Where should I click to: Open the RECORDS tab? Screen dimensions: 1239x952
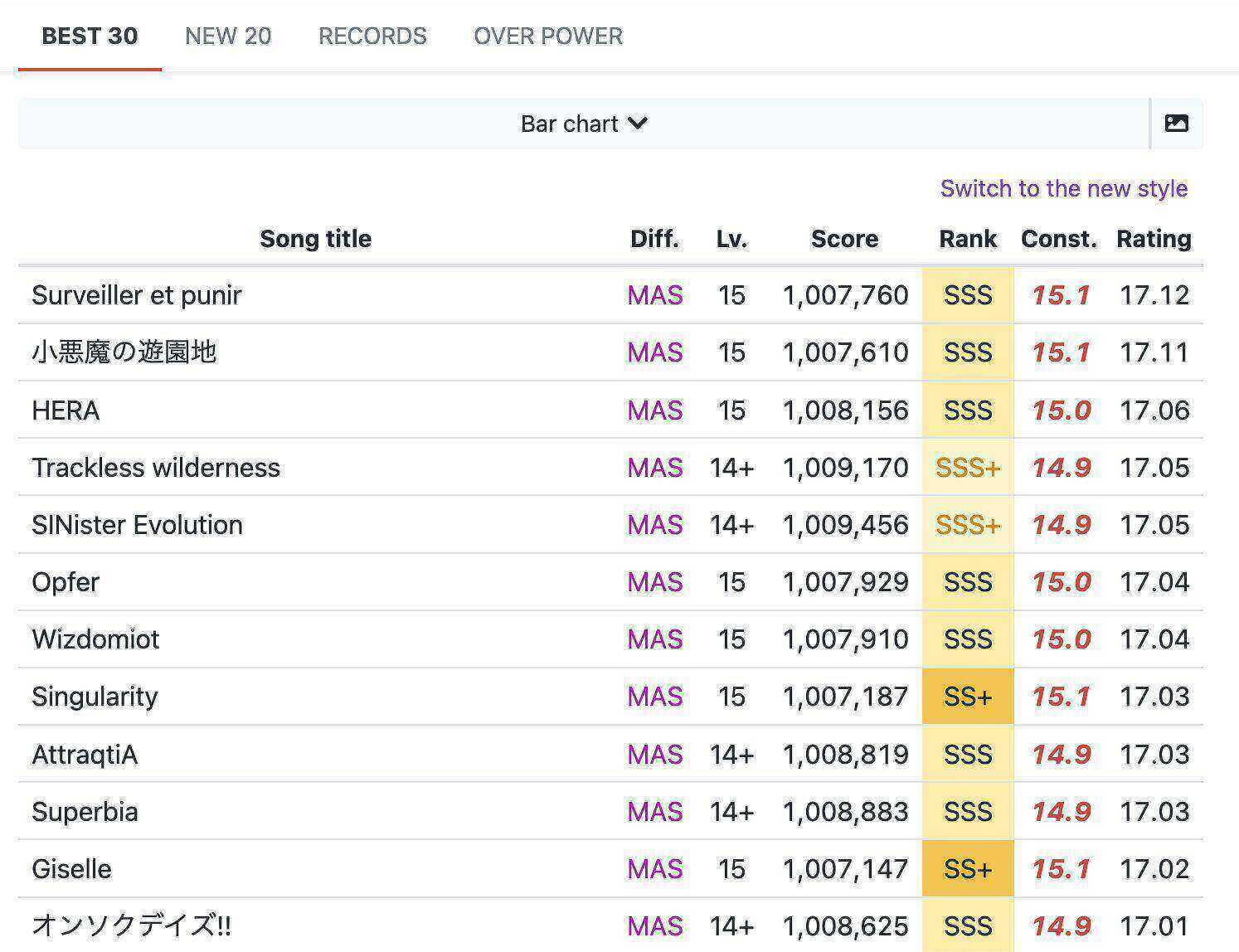372,36
